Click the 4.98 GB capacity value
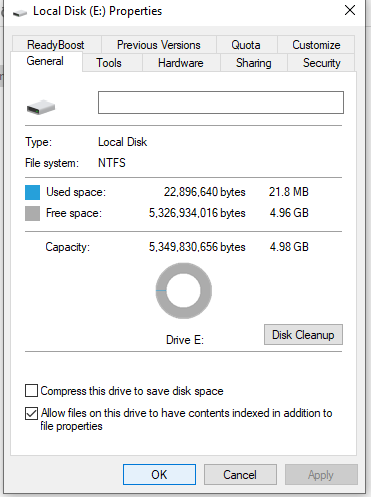Viewport: 371px width, 497px height. coord(289,247)
